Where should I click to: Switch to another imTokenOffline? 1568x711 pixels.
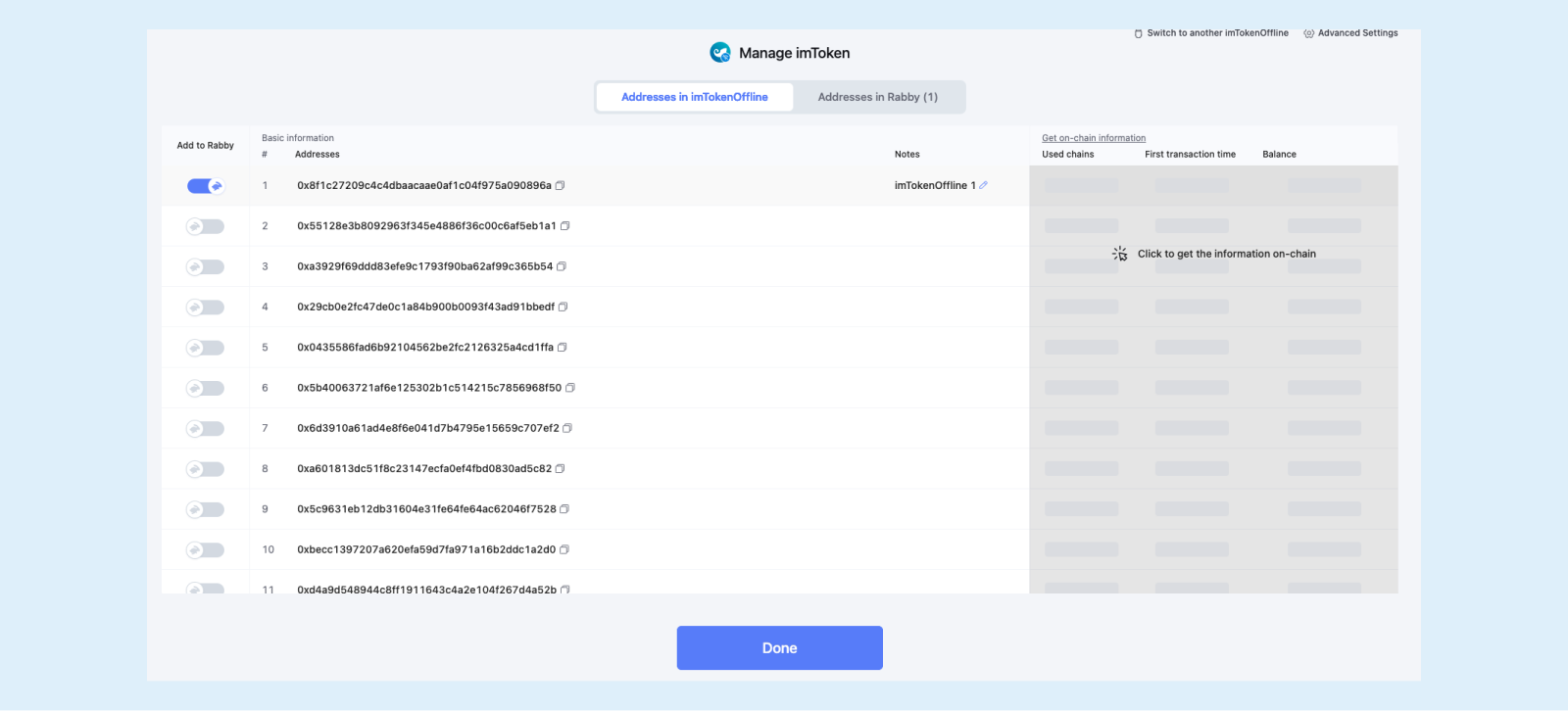1211,33
